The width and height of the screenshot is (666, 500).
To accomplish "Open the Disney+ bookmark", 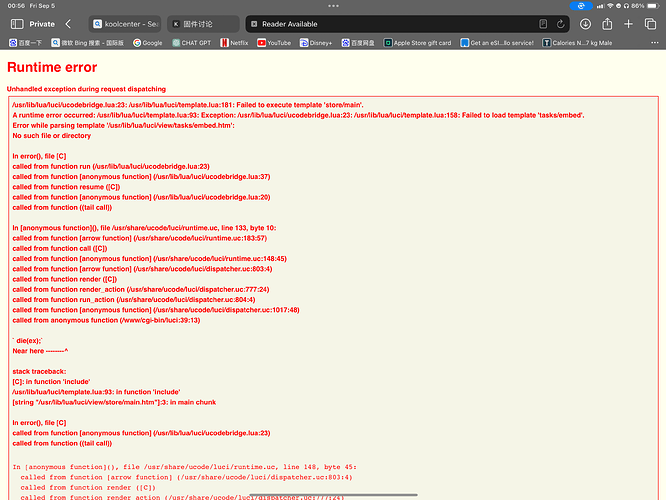I will 315,43.
